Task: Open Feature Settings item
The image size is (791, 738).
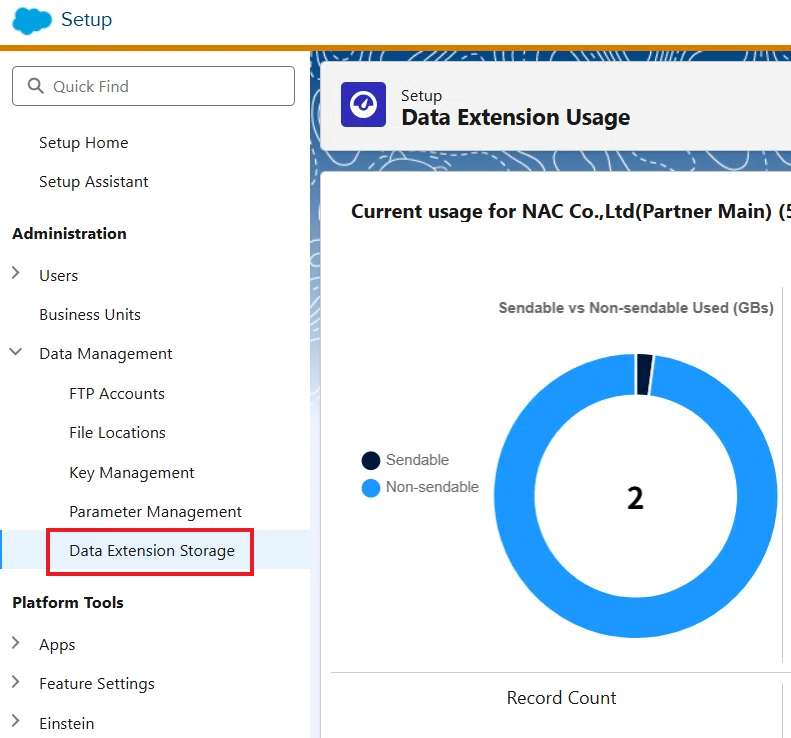Action: (97, 684)
